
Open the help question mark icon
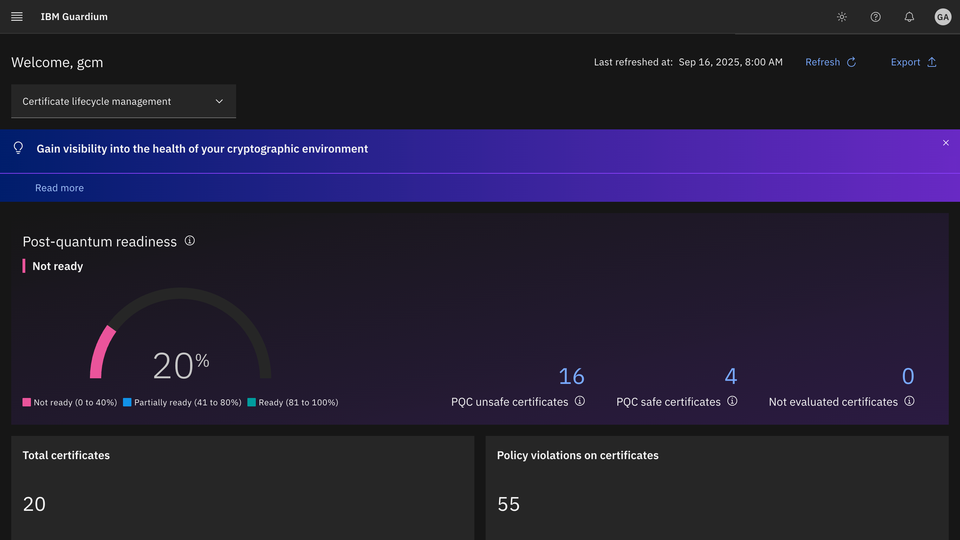point(876,17)
